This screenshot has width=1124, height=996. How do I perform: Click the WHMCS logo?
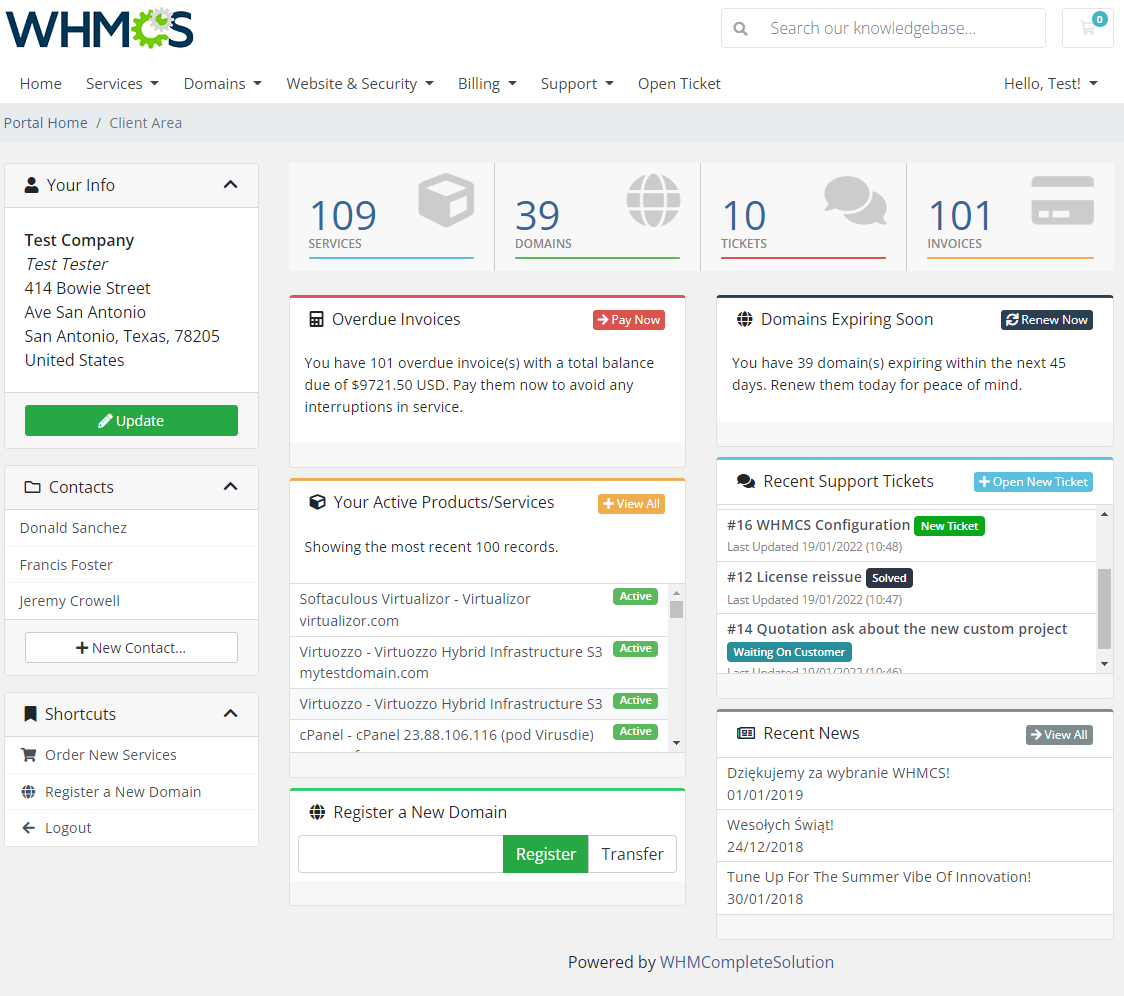(x=100, y=28)
